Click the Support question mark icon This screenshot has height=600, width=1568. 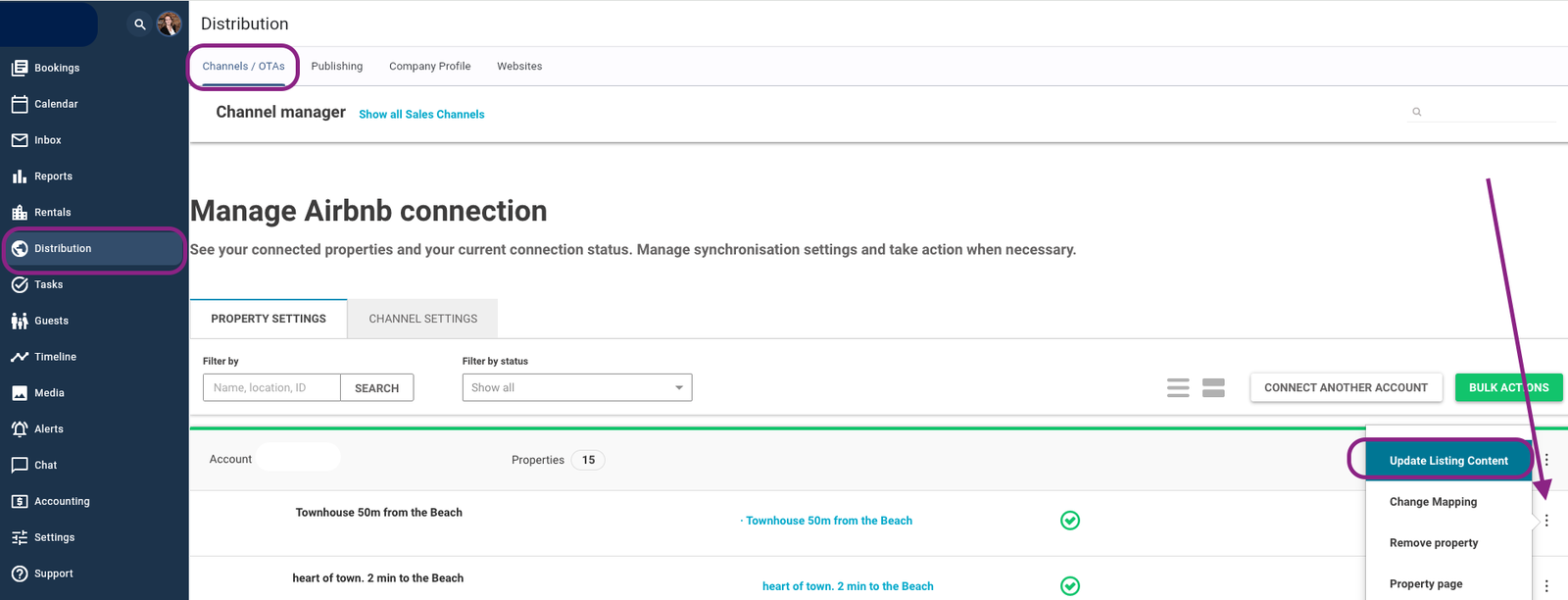click(20, 574)
